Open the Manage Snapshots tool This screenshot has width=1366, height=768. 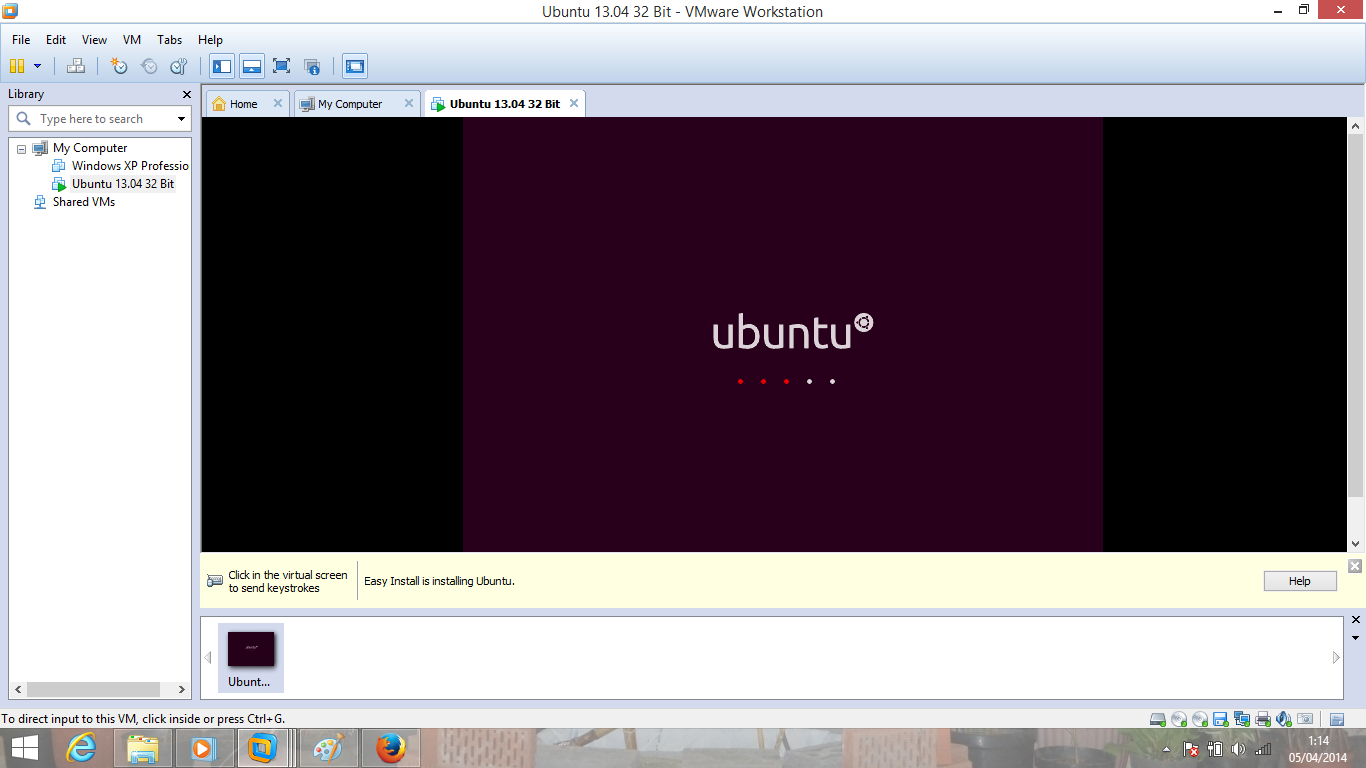tap(177, 66)
